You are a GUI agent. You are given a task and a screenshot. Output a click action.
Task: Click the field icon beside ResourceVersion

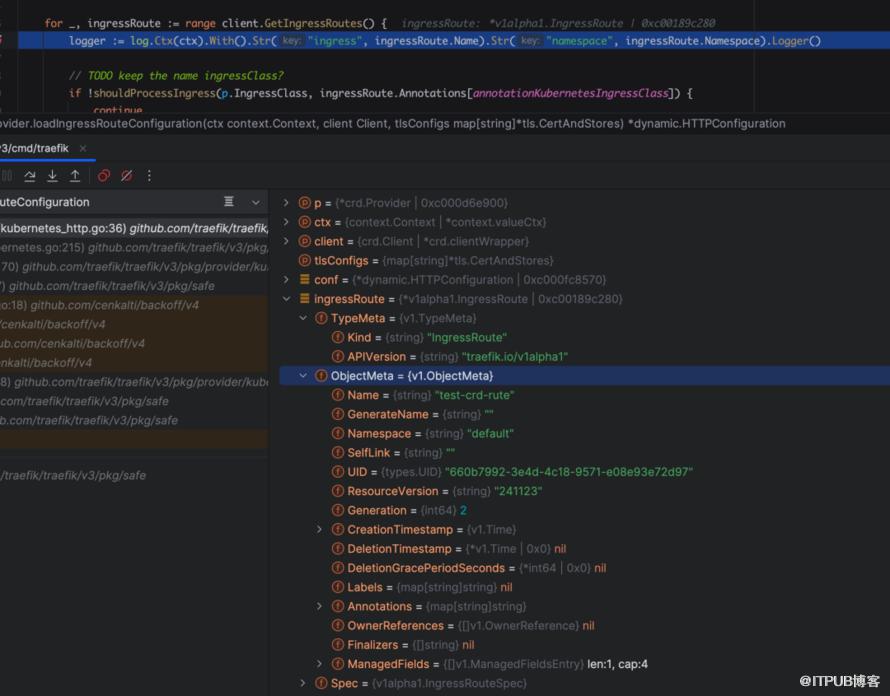coord(338,491)
